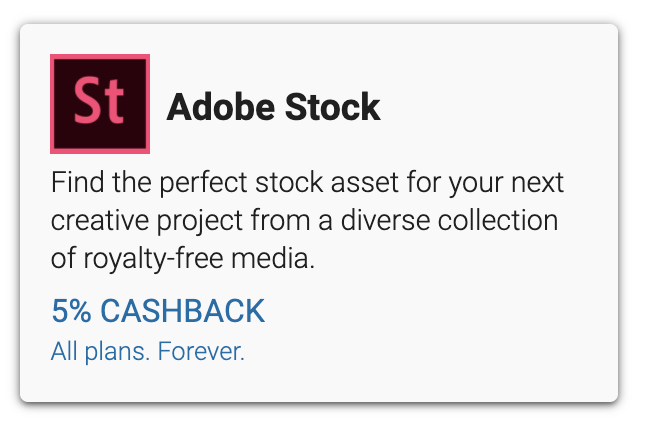Click the Adobe Stock St logo icon

tap(100, 104)
